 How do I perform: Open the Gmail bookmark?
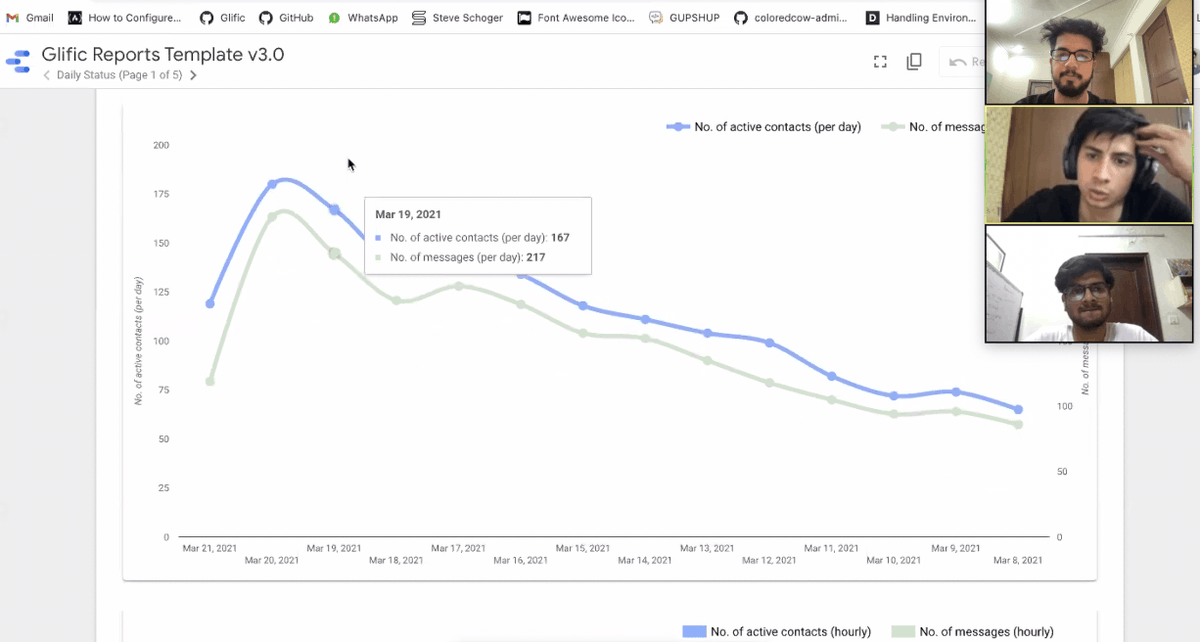[30, 18]
